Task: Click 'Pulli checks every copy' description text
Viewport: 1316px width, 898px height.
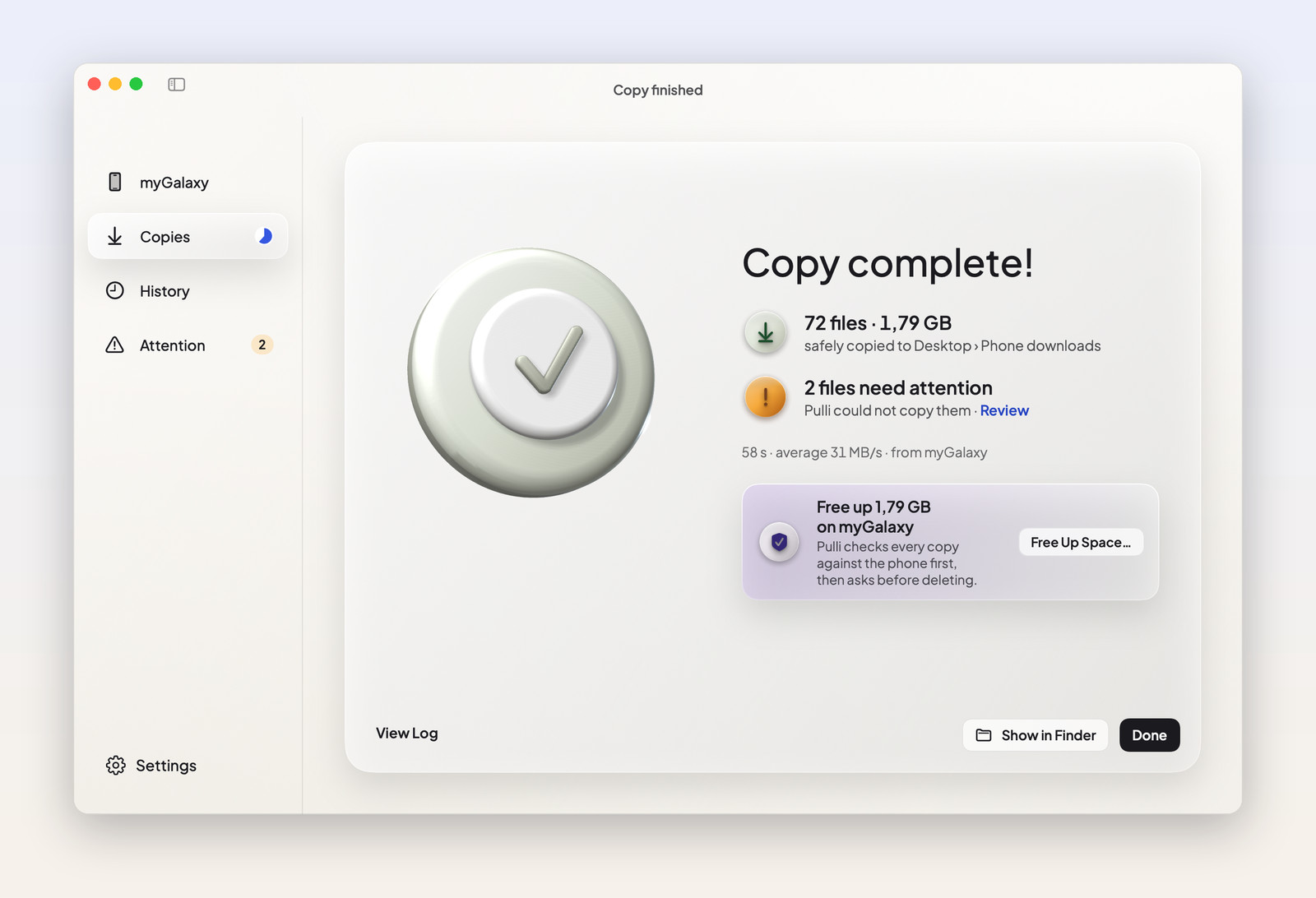Action: point(897,563)
